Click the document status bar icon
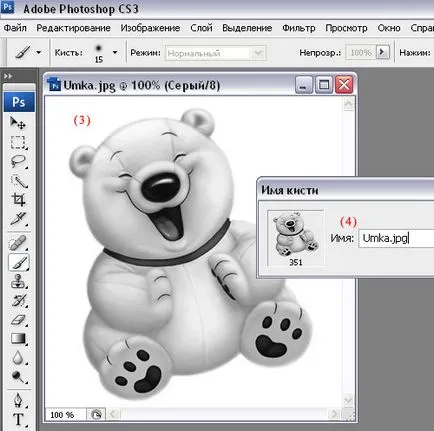The width and height of the screenshot is (434, 431). click(96, 415)
